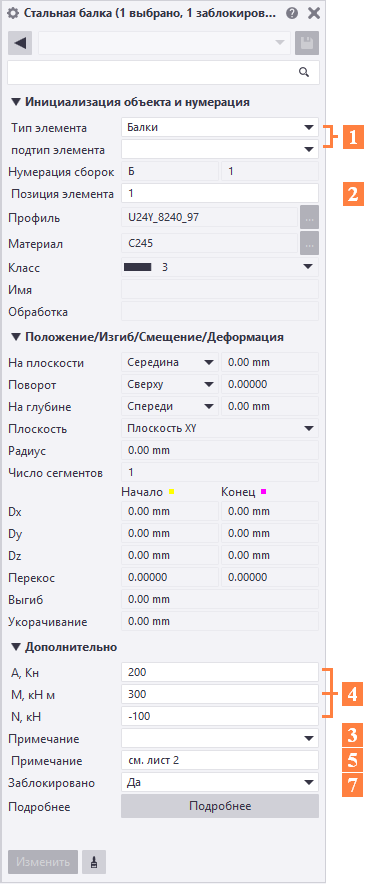The width and height of the screenshot is (380, 884).
Task: Click the brush icon beside Изменить
Action: click(x=94, y=862)
